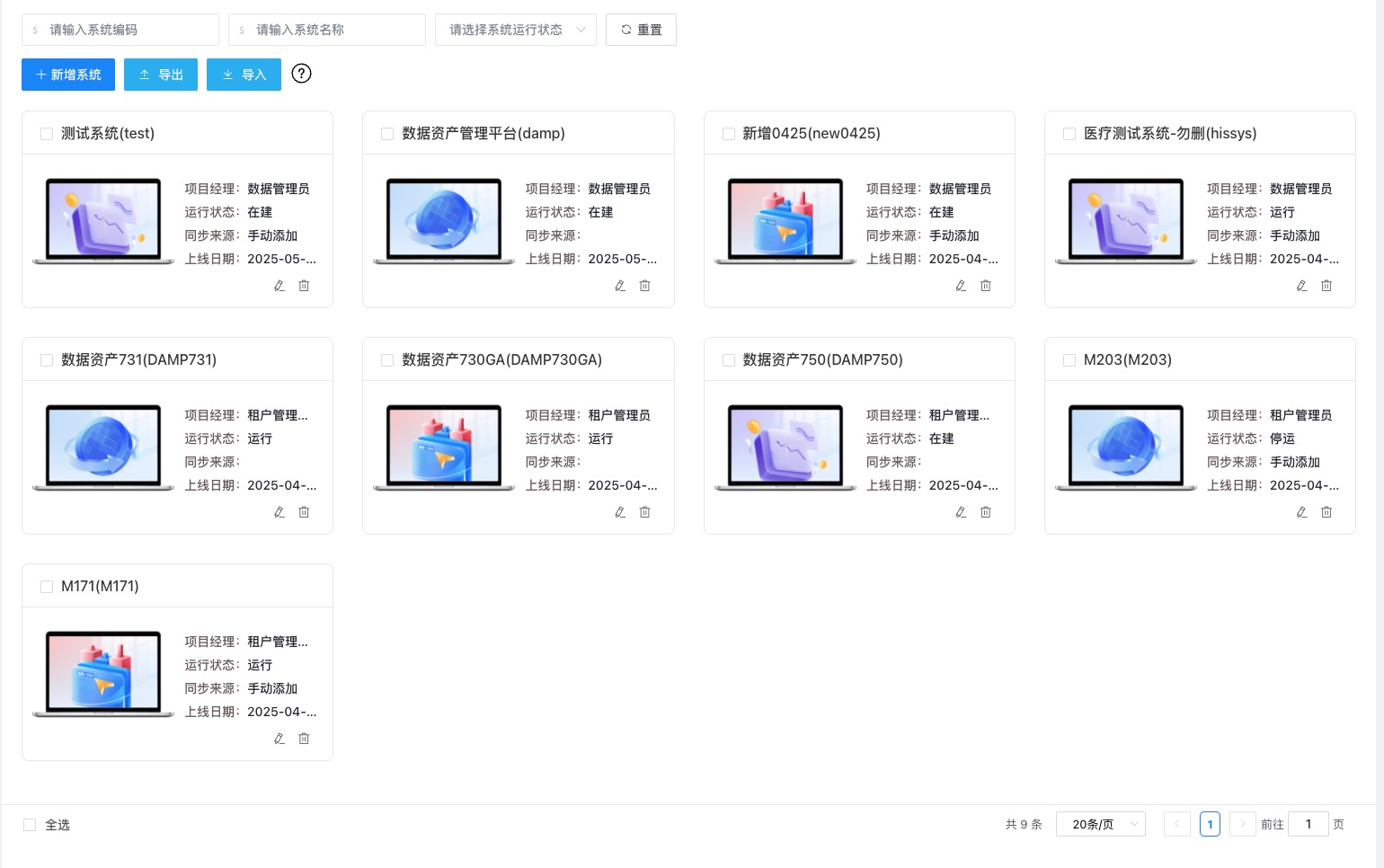This screenshot has width=1384, height=868.
Task: Click the 请输入系统编码 input field
Action: 120,30
